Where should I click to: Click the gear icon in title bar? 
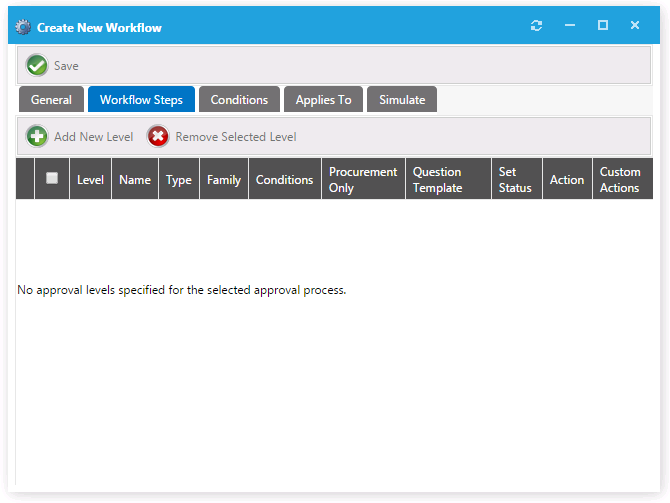pos(23,27)
